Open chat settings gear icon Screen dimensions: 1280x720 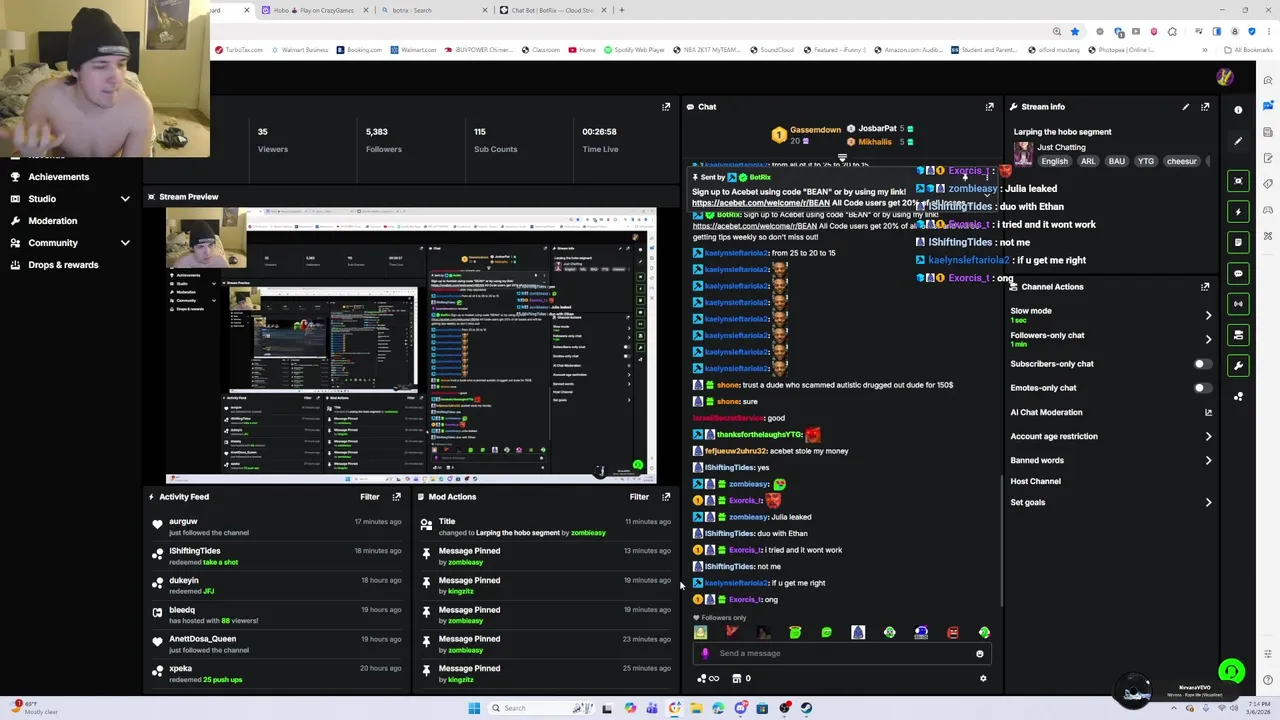[983, 678]
